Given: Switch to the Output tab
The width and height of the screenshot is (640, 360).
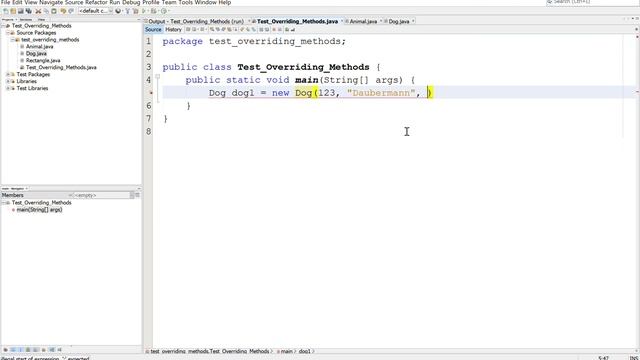Looking at the screenshot, I should pos(196,21).
